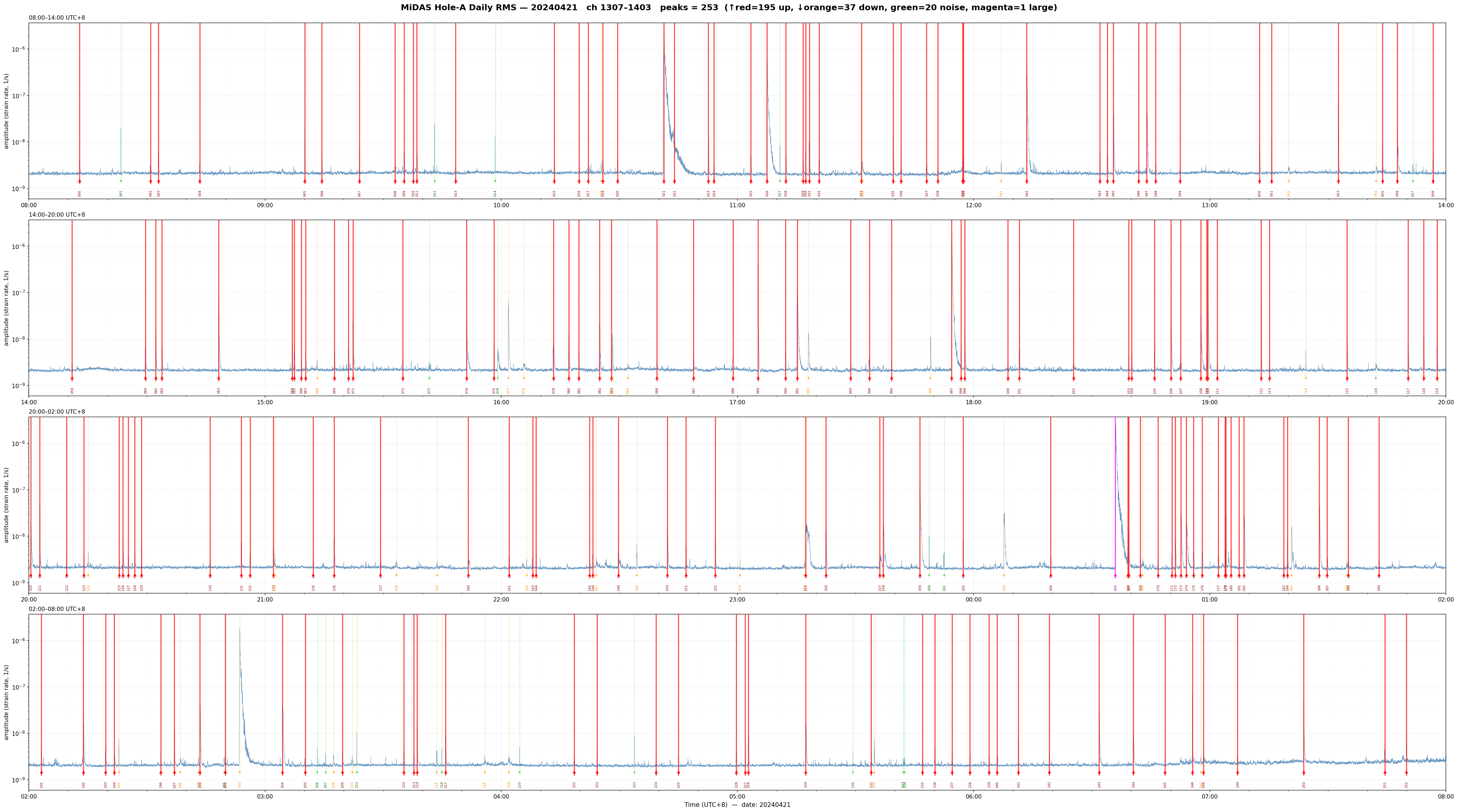The height and width of the screenshot is (812, 1458).
Task: Click the red peak label "204"
Action: (282, 785)
